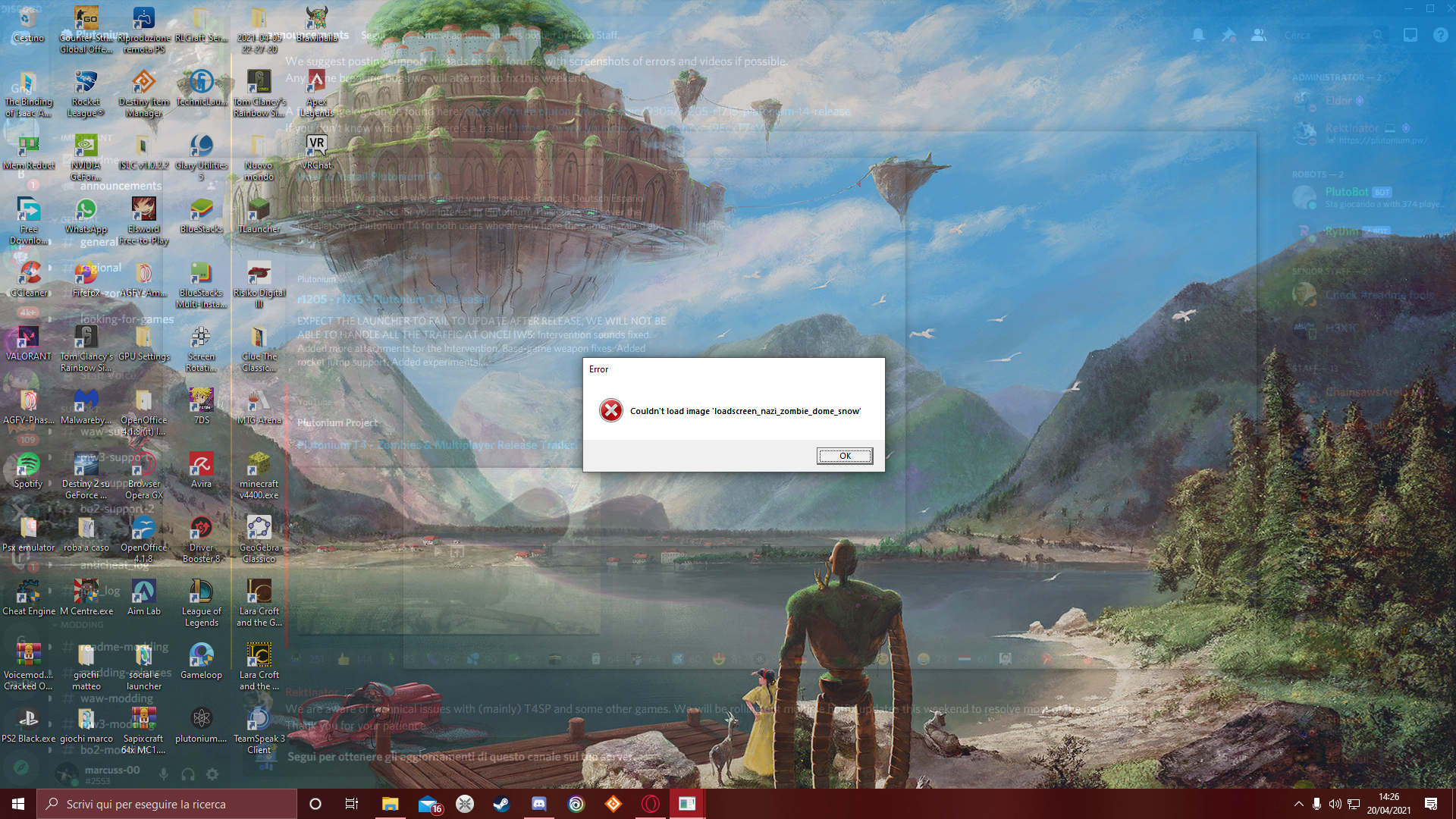Select the VALORANT desktop shortcut
1456x819 pixels.
pyautogui.click(x=28, y=343)
